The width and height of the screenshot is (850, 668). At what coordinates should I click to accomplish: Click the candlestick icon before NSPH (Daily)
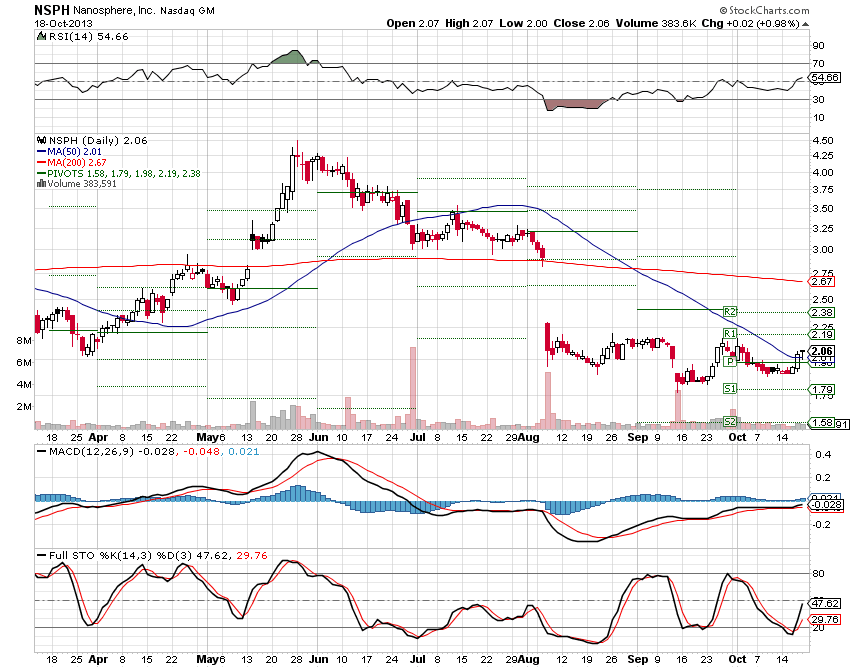point(41,140)
